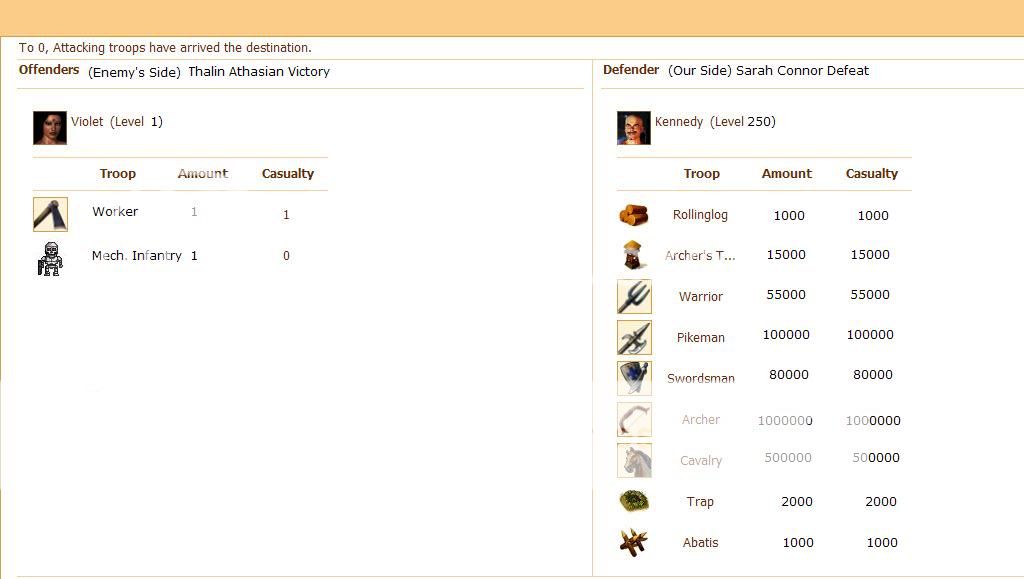Select the Rollinglog icon
The image size is (1024, 579).
[634, 215]
